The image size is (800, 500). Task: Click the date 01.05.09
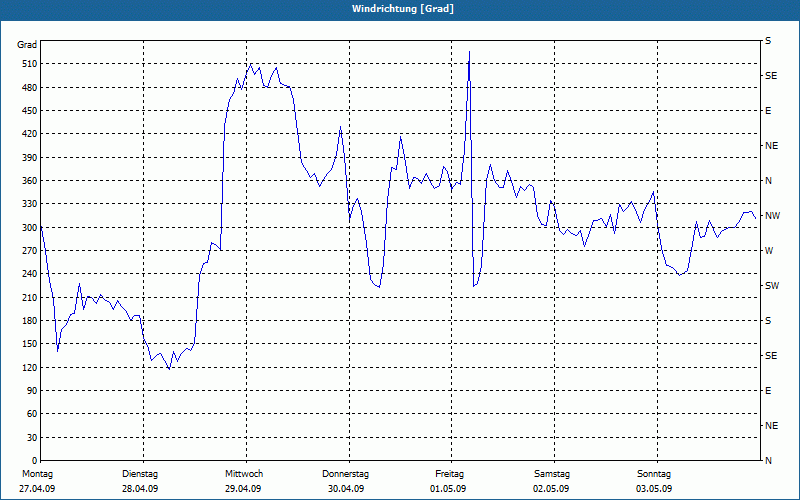click(448, 489)
